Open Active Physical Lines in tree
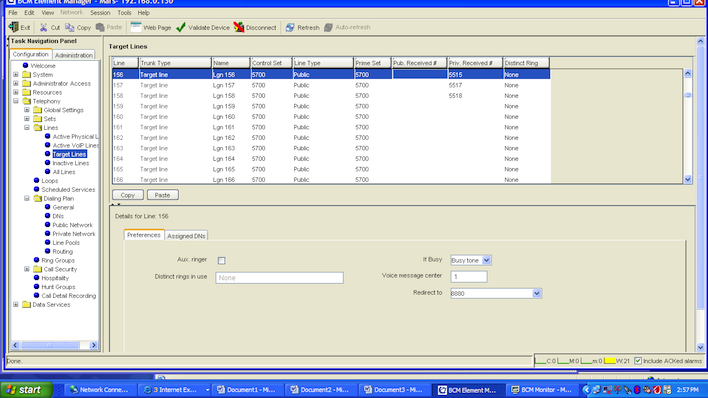 [75, 136]
